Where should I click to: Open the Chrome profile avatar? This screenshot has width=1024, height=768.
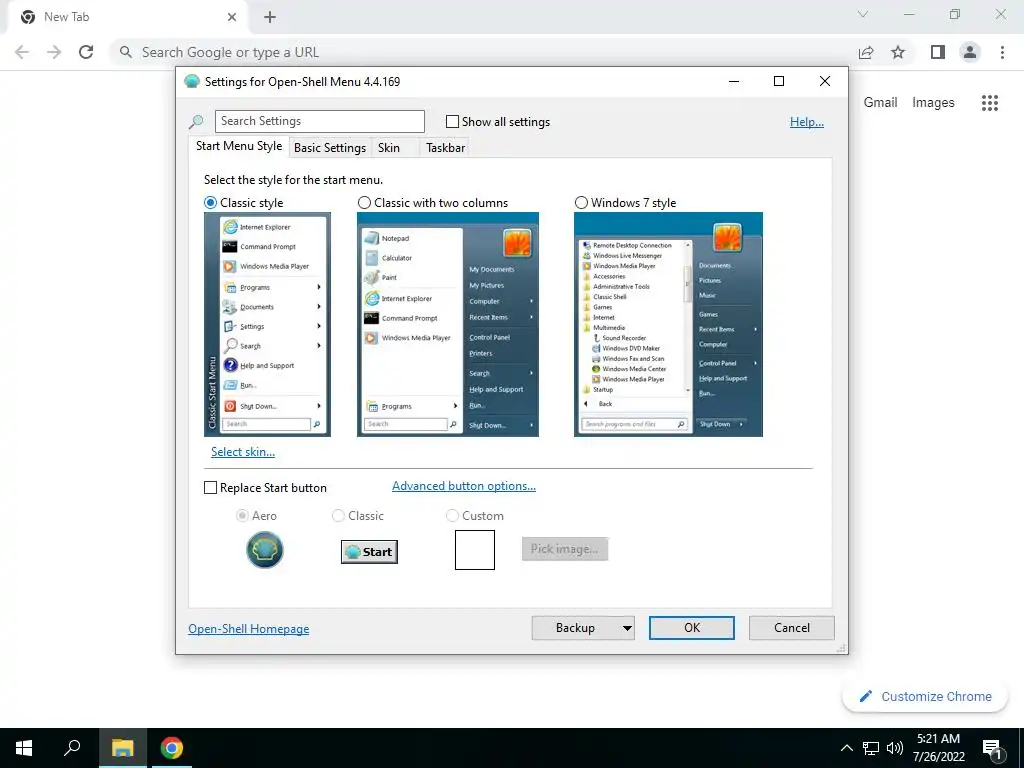pos(970,52)
